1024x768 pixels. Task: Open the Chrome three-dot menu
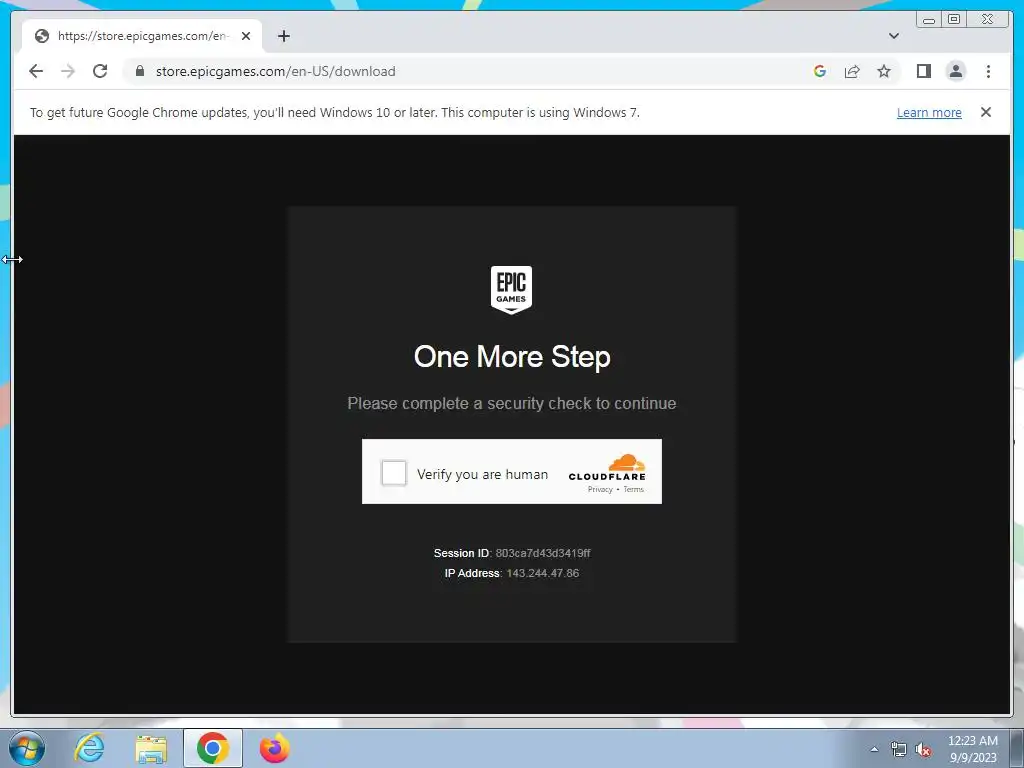click(x=988, y=71)
